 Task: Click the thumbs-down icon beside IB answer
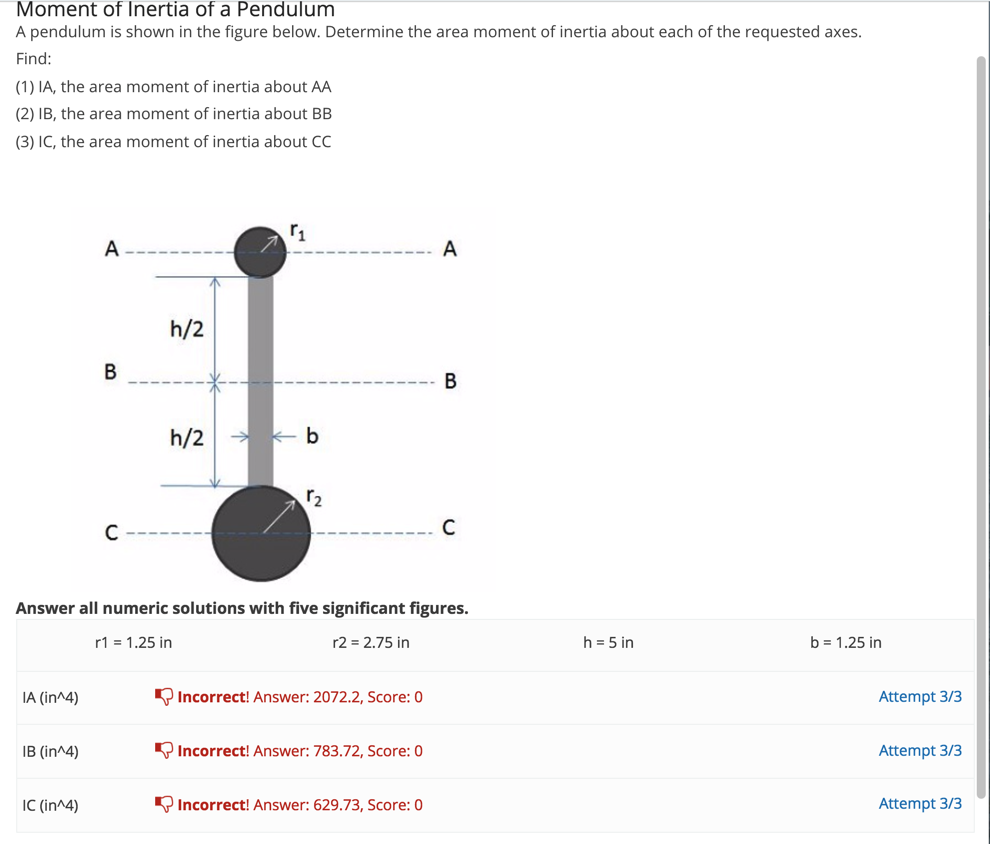[x=163, y=750]
